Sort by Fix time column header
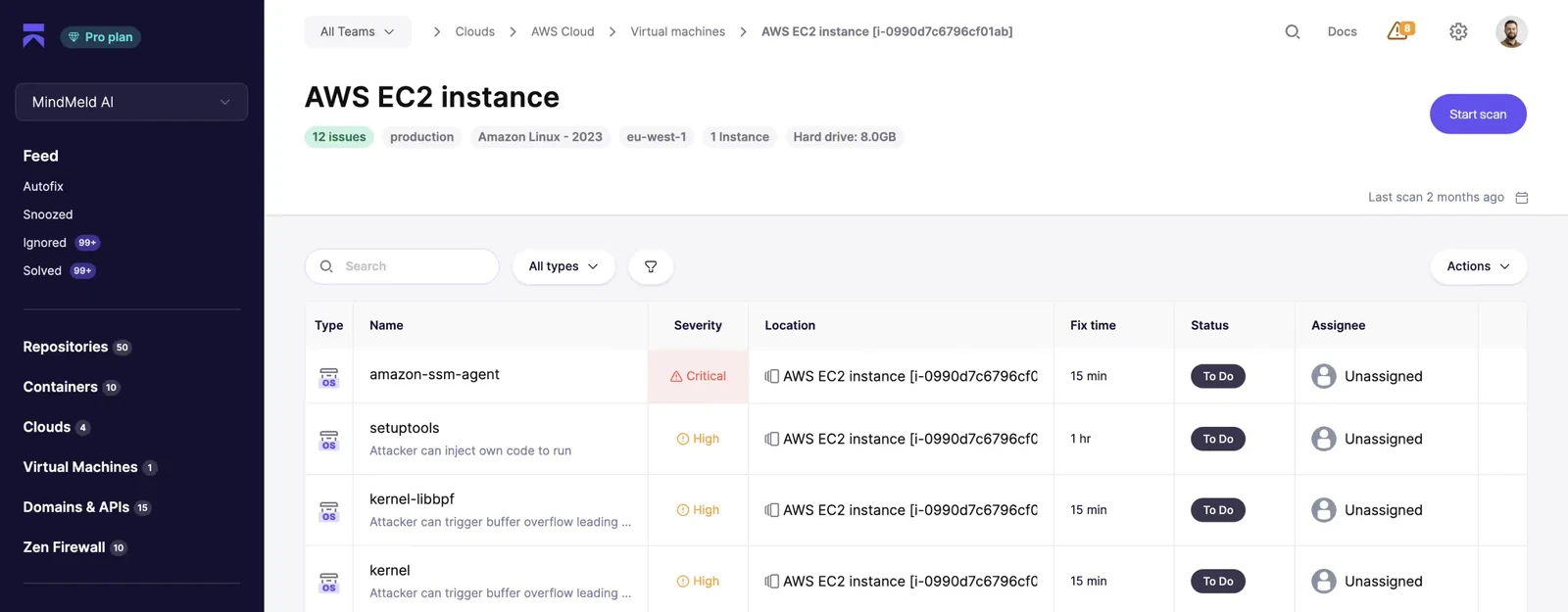Screen dimensions: 1568x612 pos(1093,325)
